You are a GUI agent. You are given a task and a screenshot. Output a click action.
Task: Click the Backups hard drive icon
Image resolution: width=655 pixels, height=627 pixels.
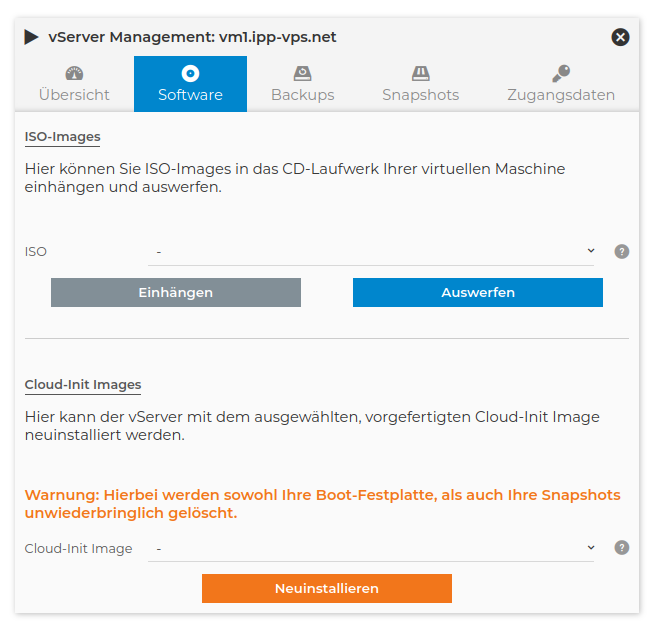point(303,74)
